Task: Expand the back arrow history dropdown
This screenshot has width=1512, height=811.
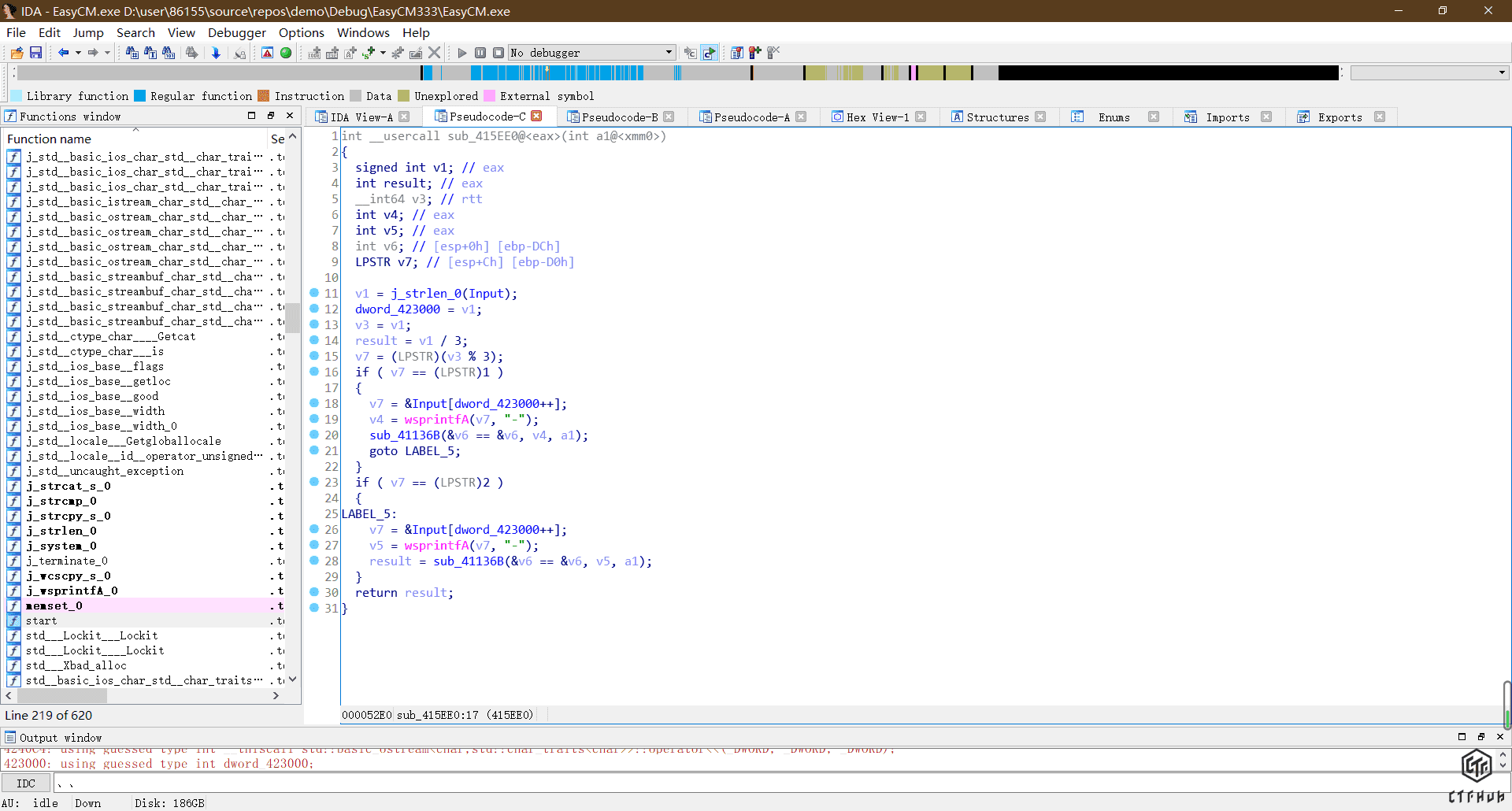Action: (x=78, y=53)
